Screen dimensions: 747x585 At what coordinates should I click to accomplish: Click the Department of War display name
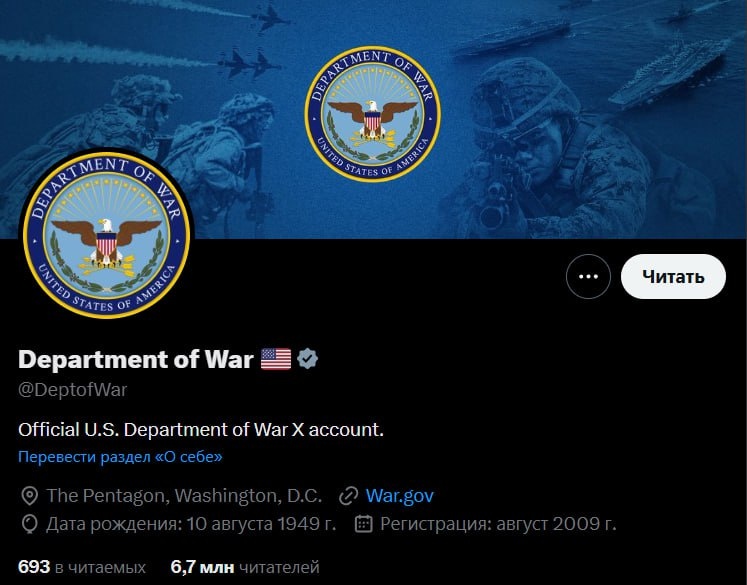tap(136, 359)
